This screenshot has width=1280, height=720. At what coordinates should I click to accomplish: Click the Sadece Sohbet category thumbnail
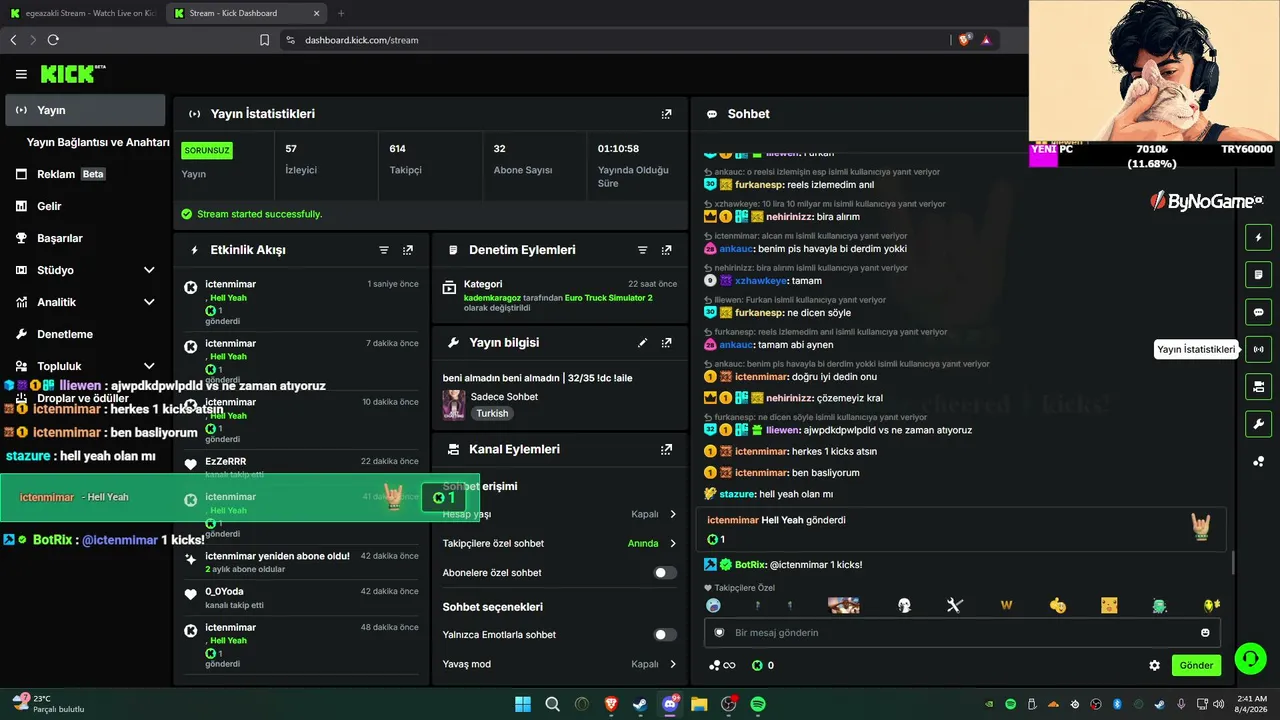[454, 404]
